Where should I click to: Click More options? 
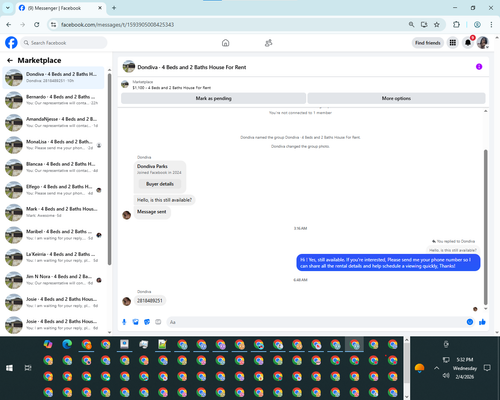pyautogui.click(x=396, y=98)
